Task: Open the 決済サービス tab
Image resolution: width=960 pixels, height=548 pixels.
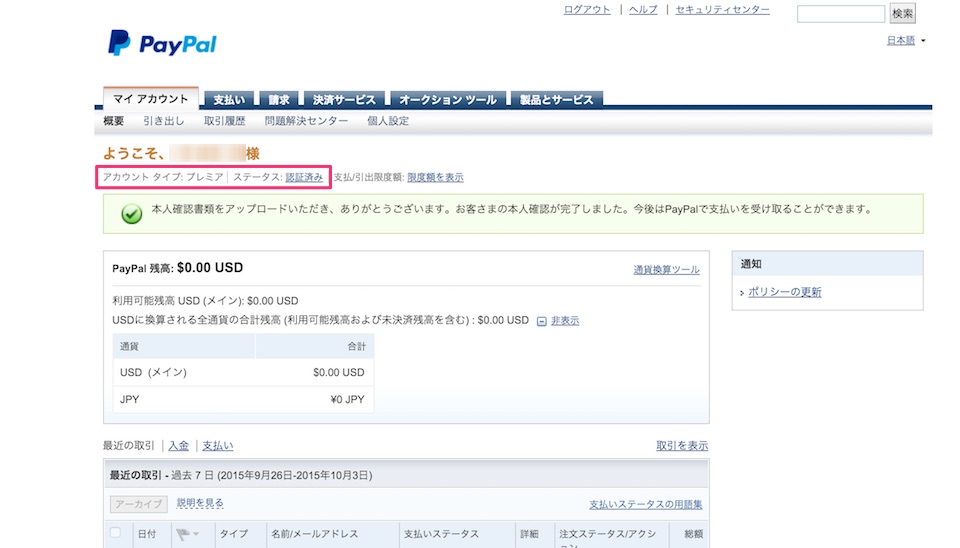Action: (x=344, y=100)
